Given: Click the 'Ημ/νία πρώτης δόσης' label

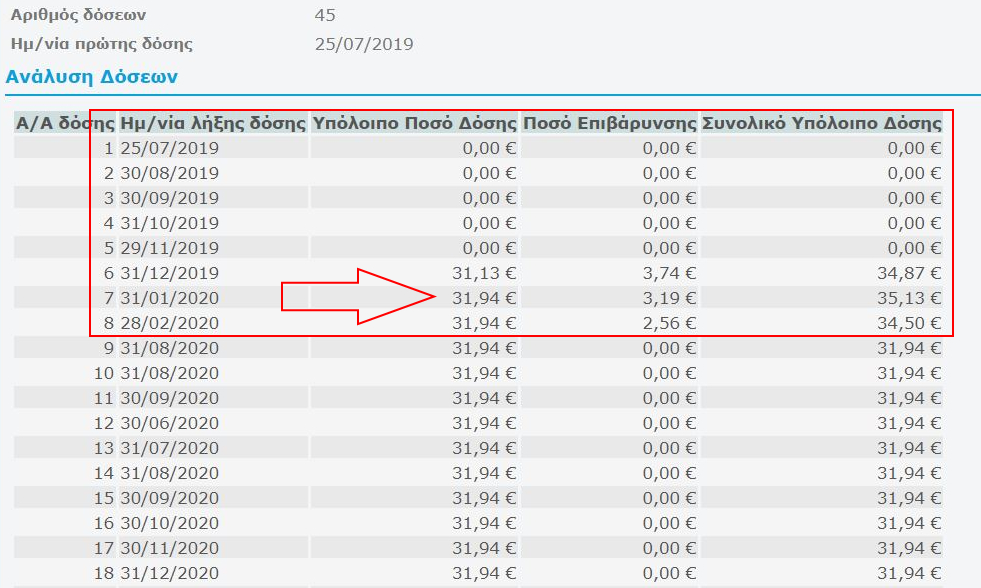Looking at the screenshot, I should (101, 44).
